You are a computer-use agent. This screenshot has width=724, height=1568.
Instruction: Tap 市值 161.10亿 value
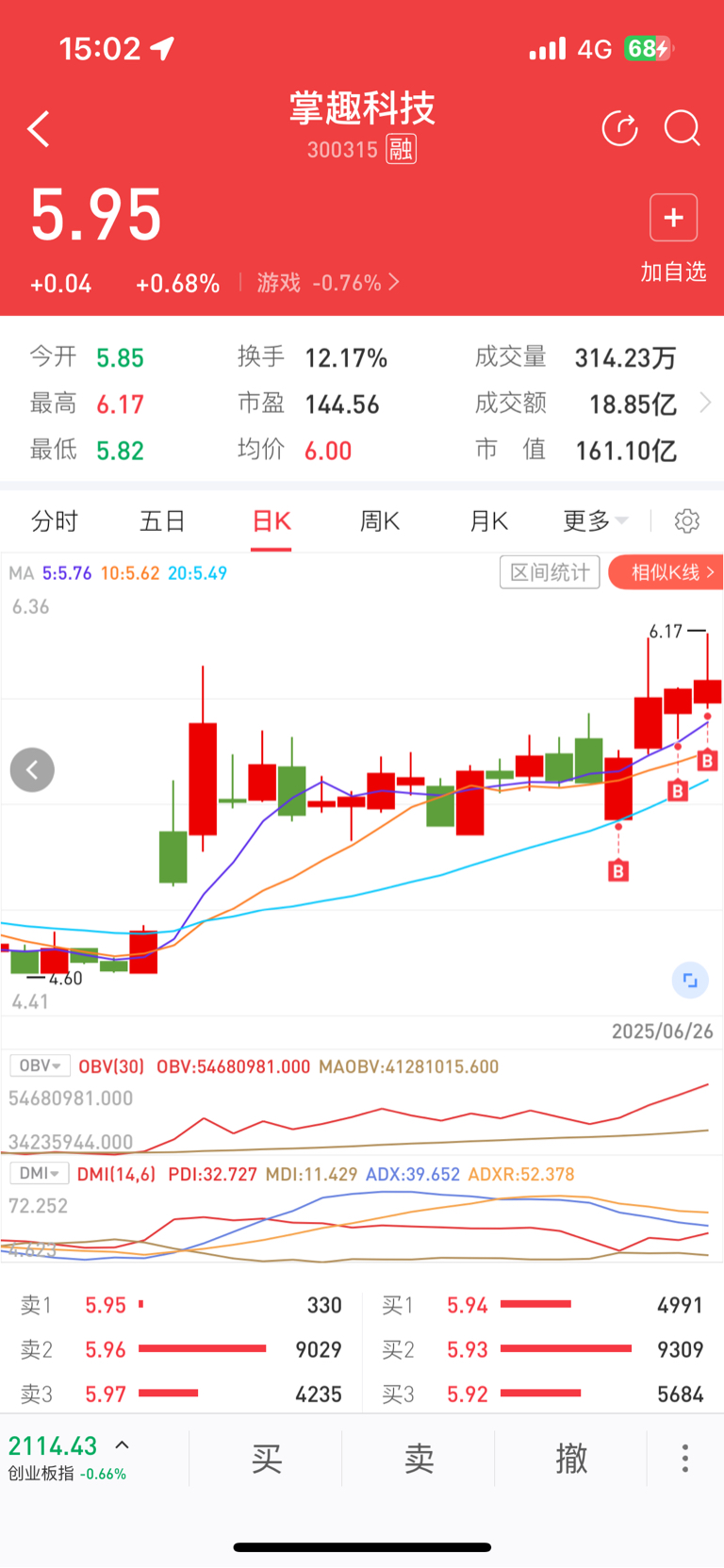tap(626, 451)
